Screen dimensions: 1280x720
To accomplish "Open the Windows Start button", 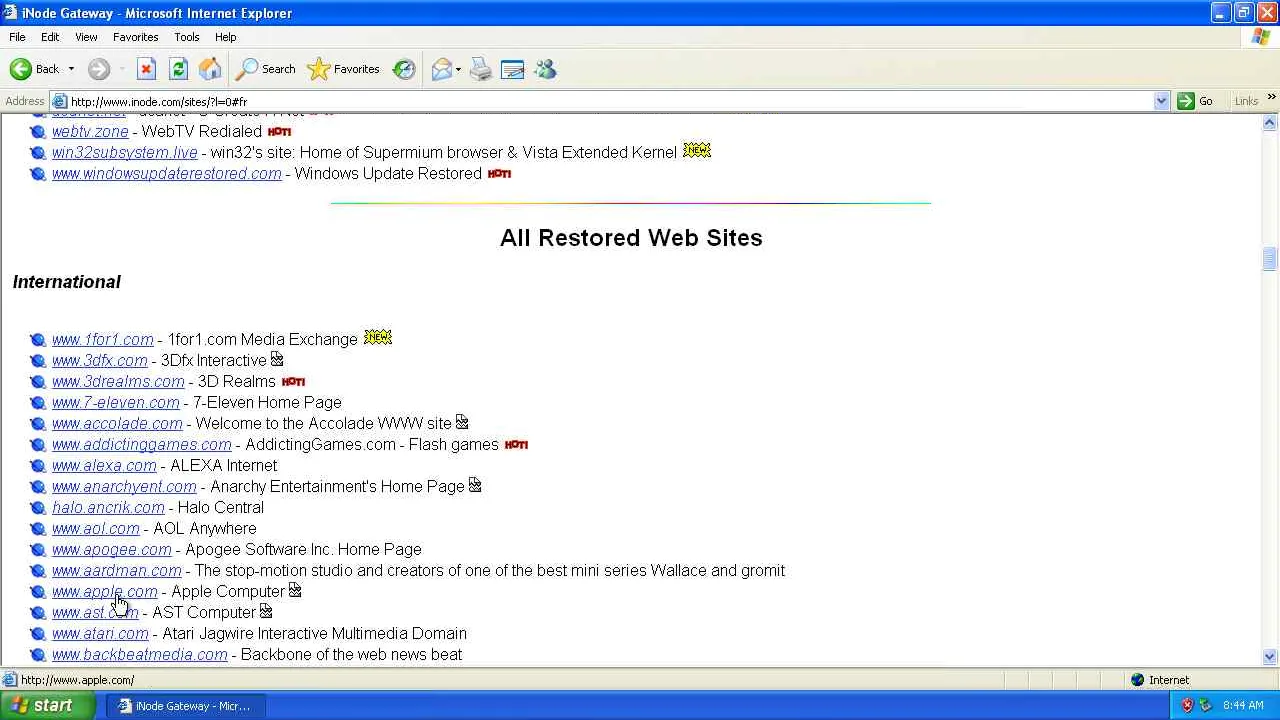I will pyautogui.click(x=48, y=705).
